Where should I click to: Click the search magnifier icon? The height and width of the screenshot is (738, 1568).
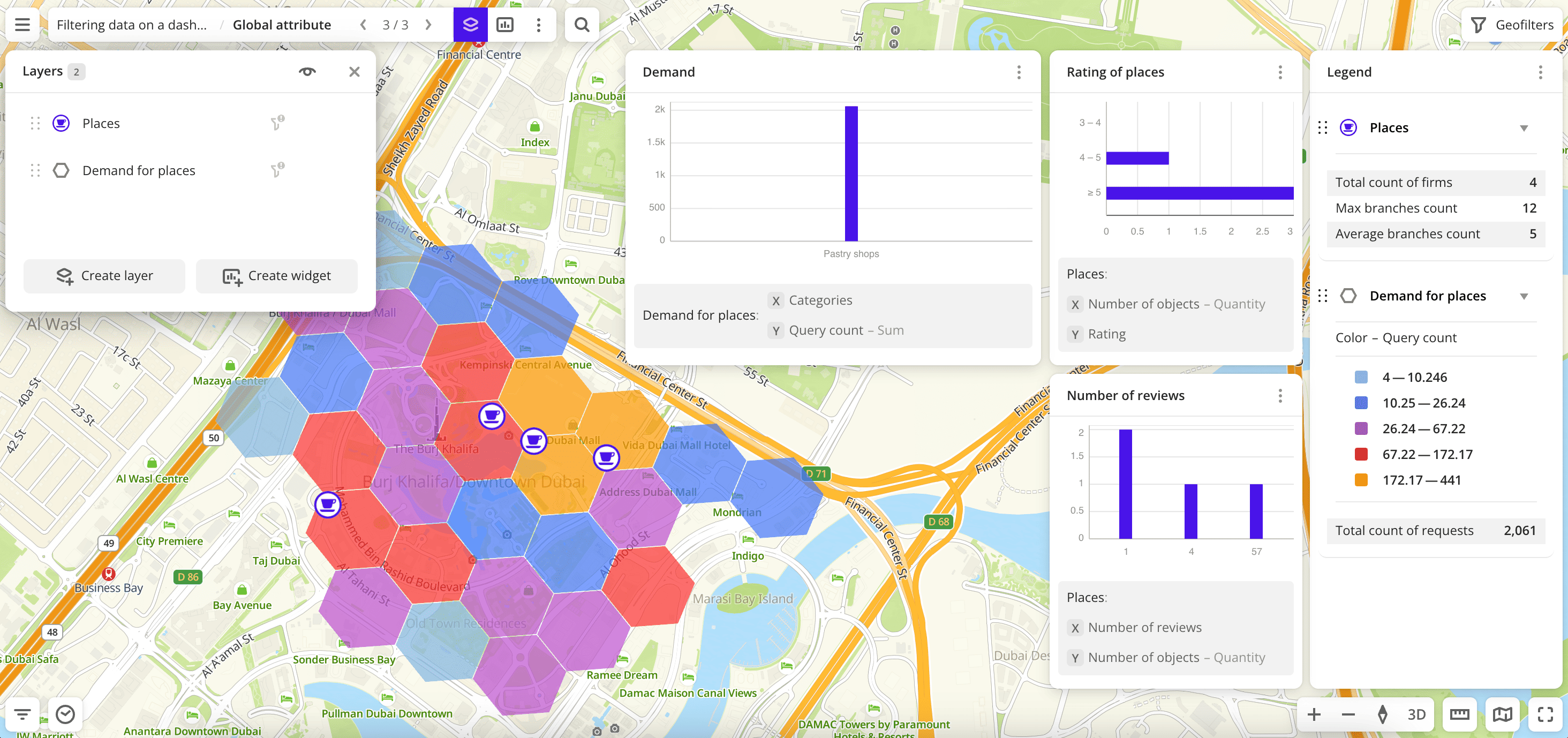click(x=581, y=25)
